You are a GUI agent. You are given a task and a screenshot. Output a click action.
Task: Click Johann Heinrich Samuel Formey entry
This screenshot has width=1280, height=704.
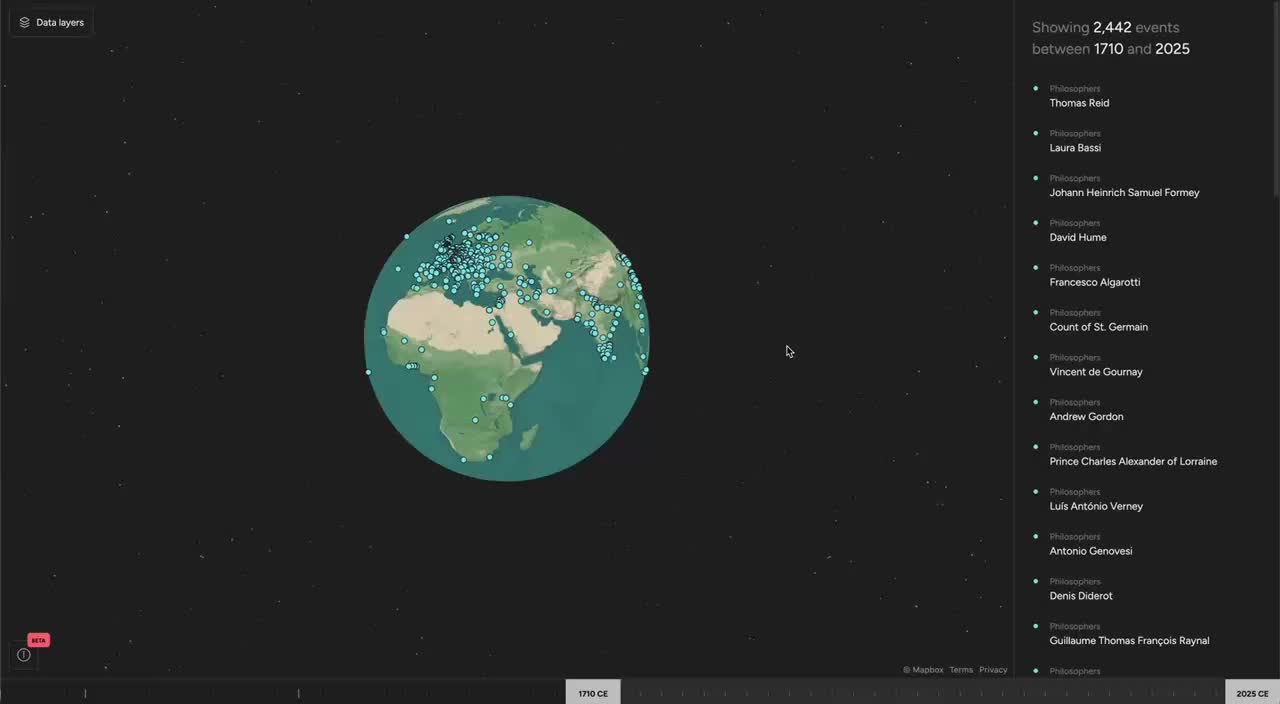(1124, 193)
